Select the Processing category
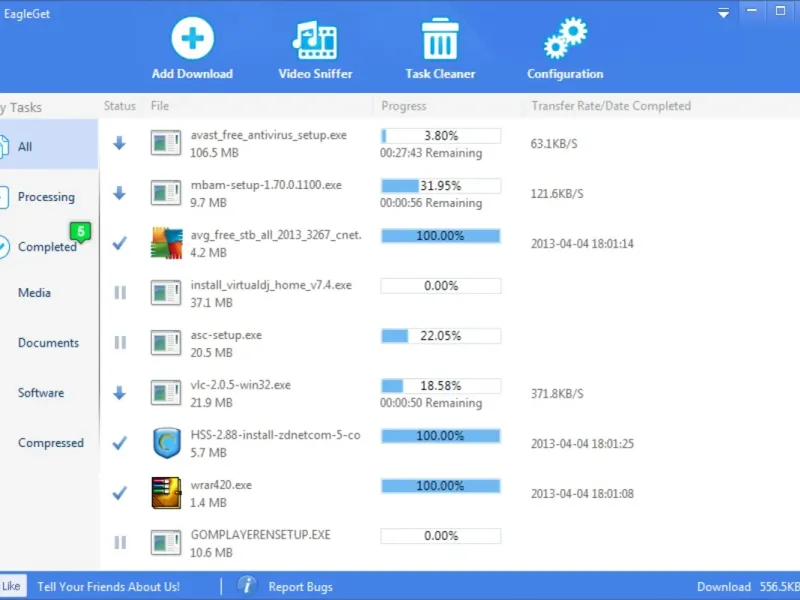 [x=48, y=196]
